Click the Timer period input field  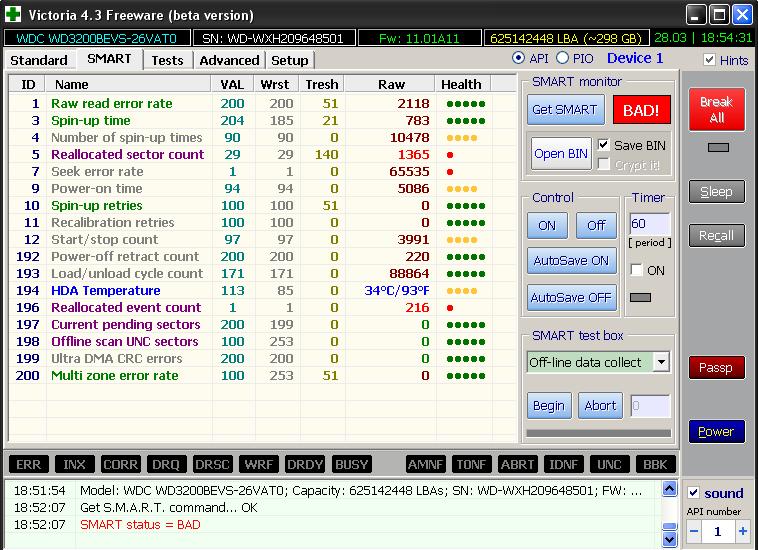click(649, 224)
